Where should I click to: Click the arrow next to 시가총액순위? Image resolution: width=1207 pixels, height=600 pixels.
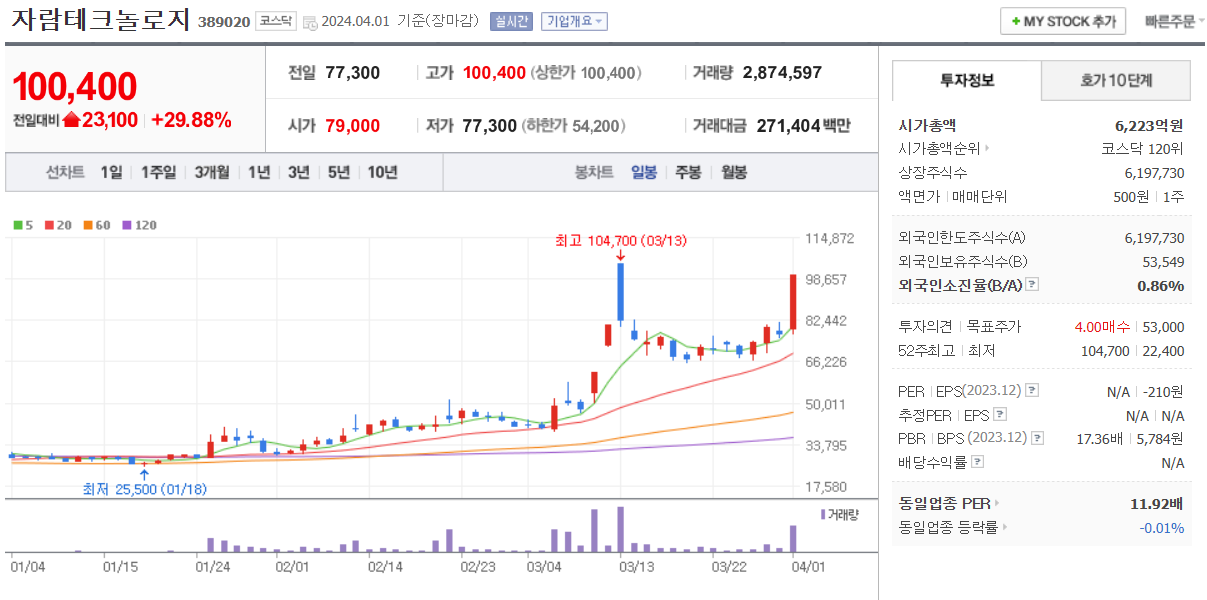988,149
